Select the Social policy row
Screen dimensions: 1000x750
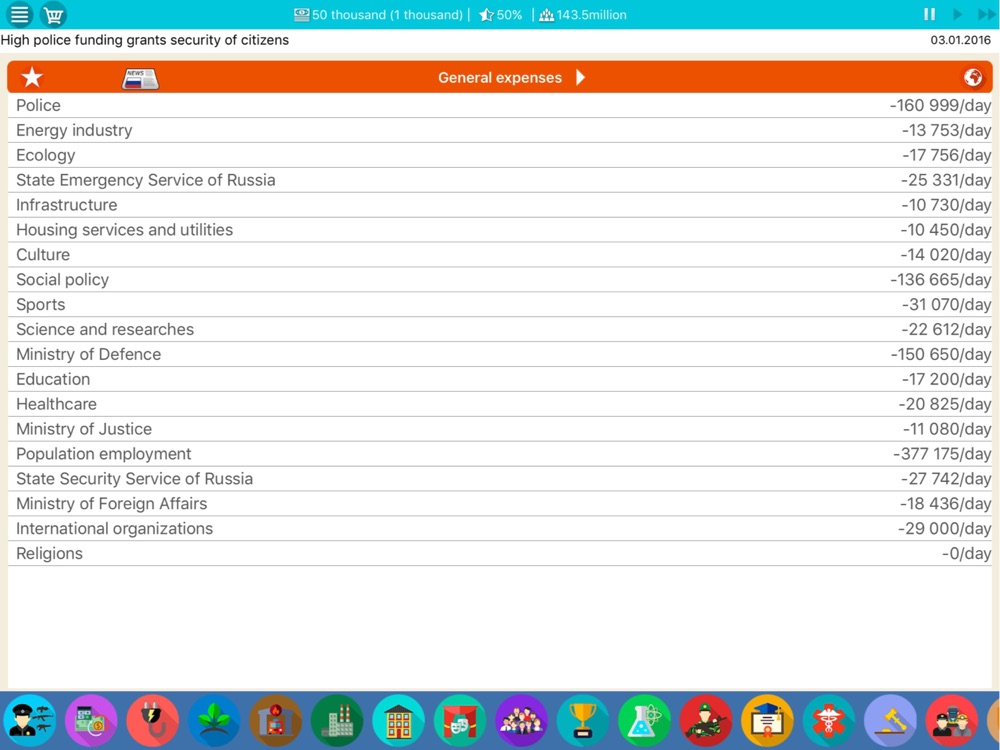[500, 279]
